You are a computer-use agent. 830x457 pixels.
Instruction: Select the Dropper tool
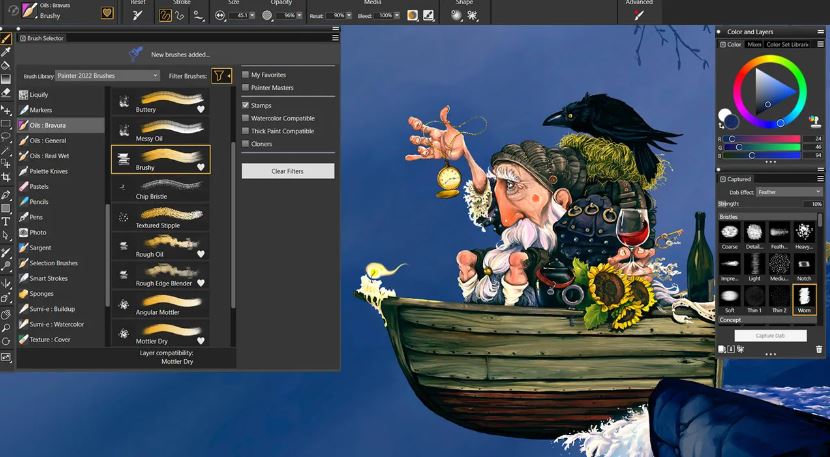6,52
